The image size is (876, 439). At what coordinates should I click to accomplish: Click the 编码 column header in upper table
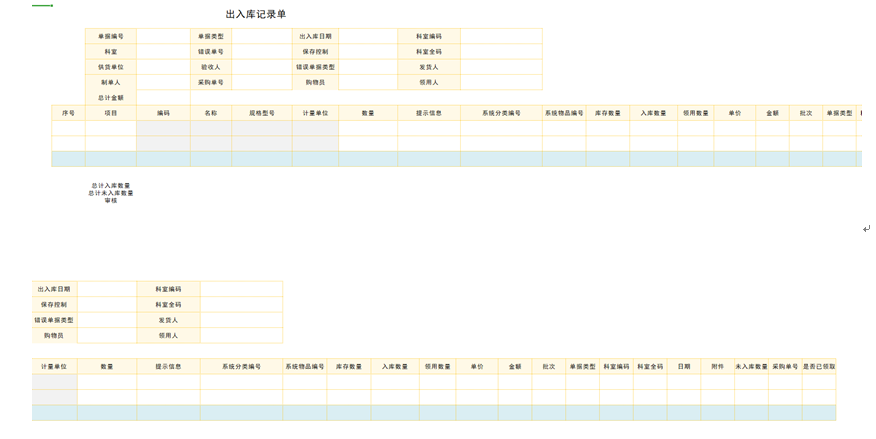click(163, 113)
